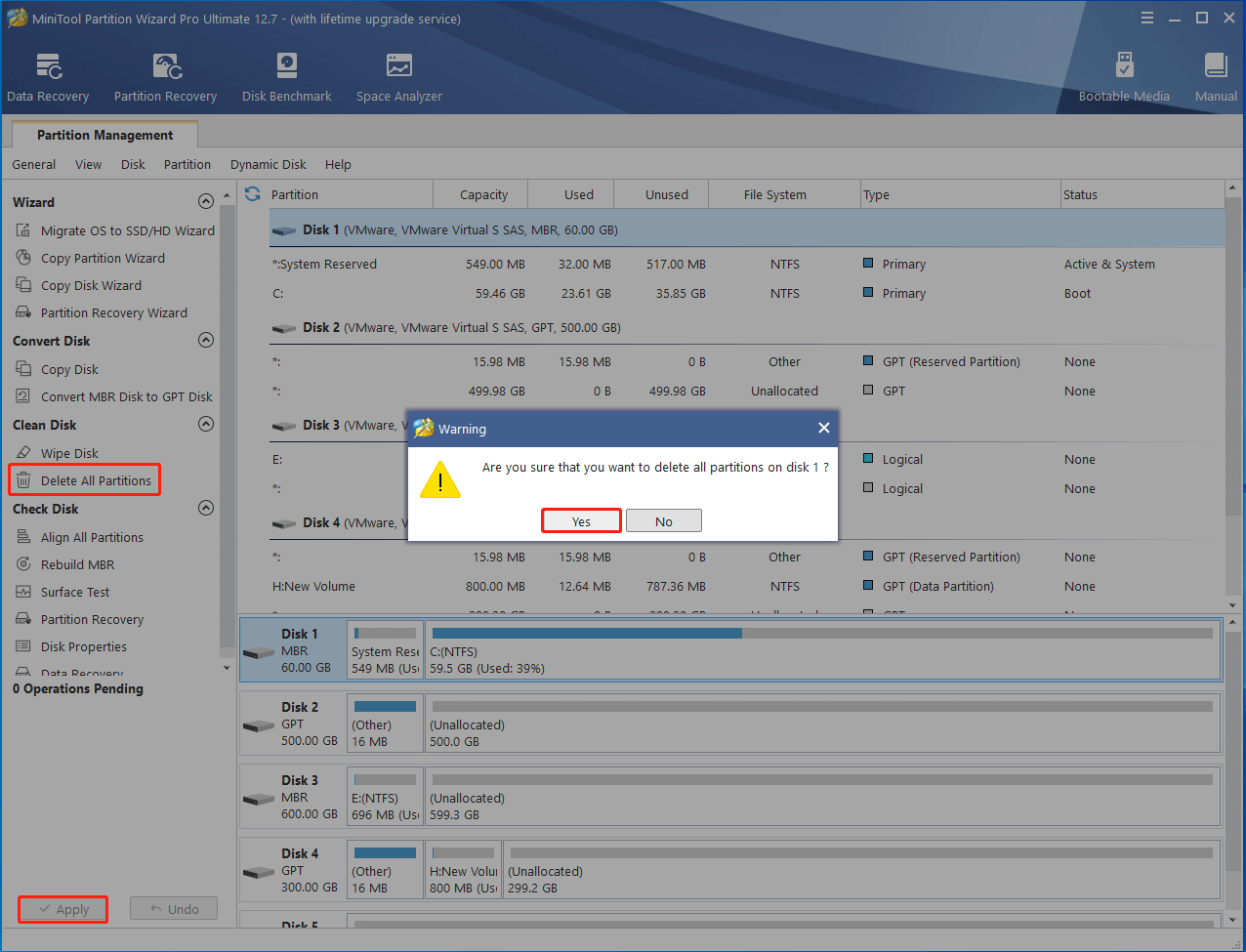Sort by Status column header
Screen dimensions: 1246x952
click(1142, 194)
